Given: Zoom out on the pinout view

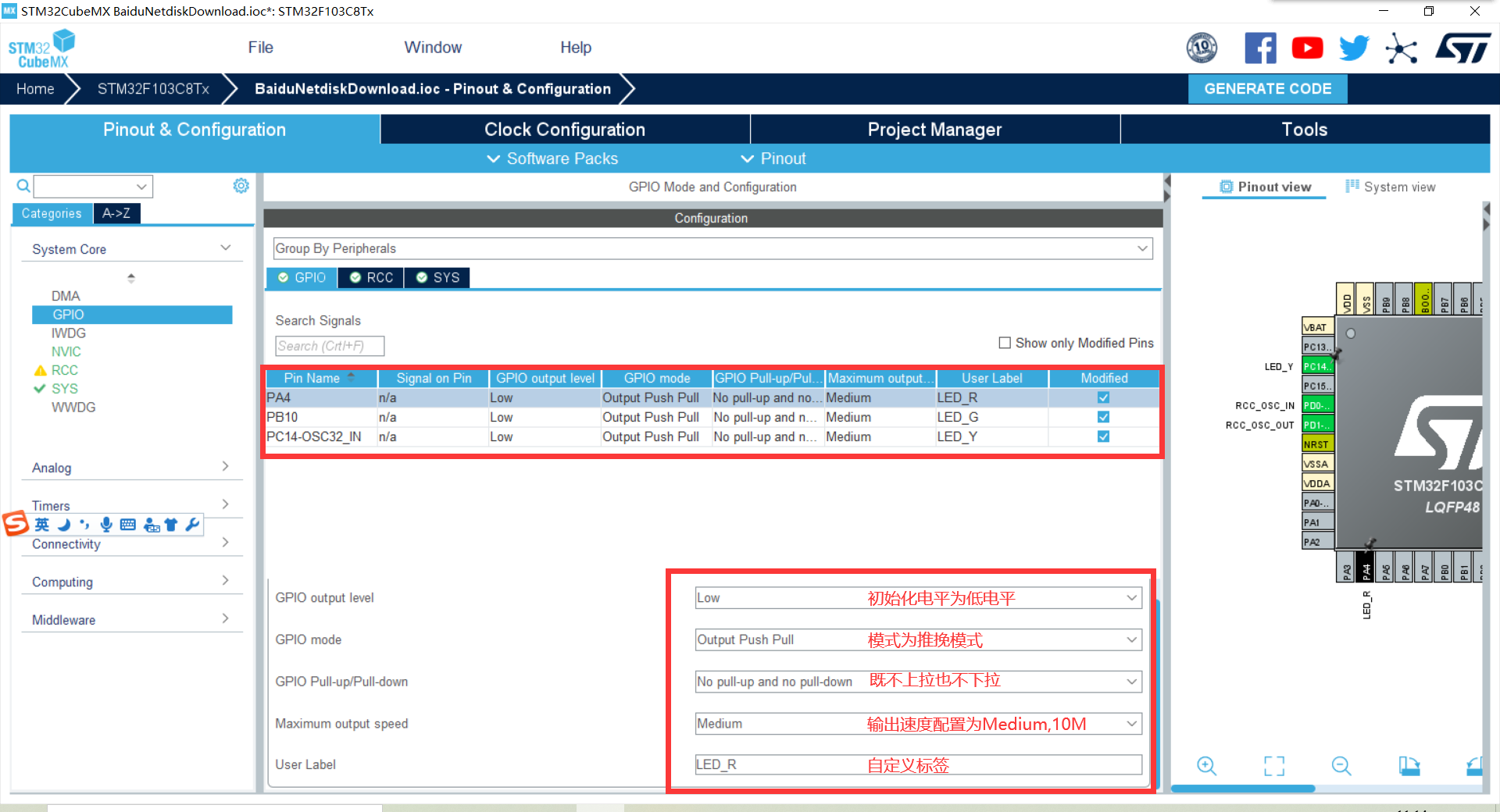Looking at the screenshot, I should tap(1341, 766).
